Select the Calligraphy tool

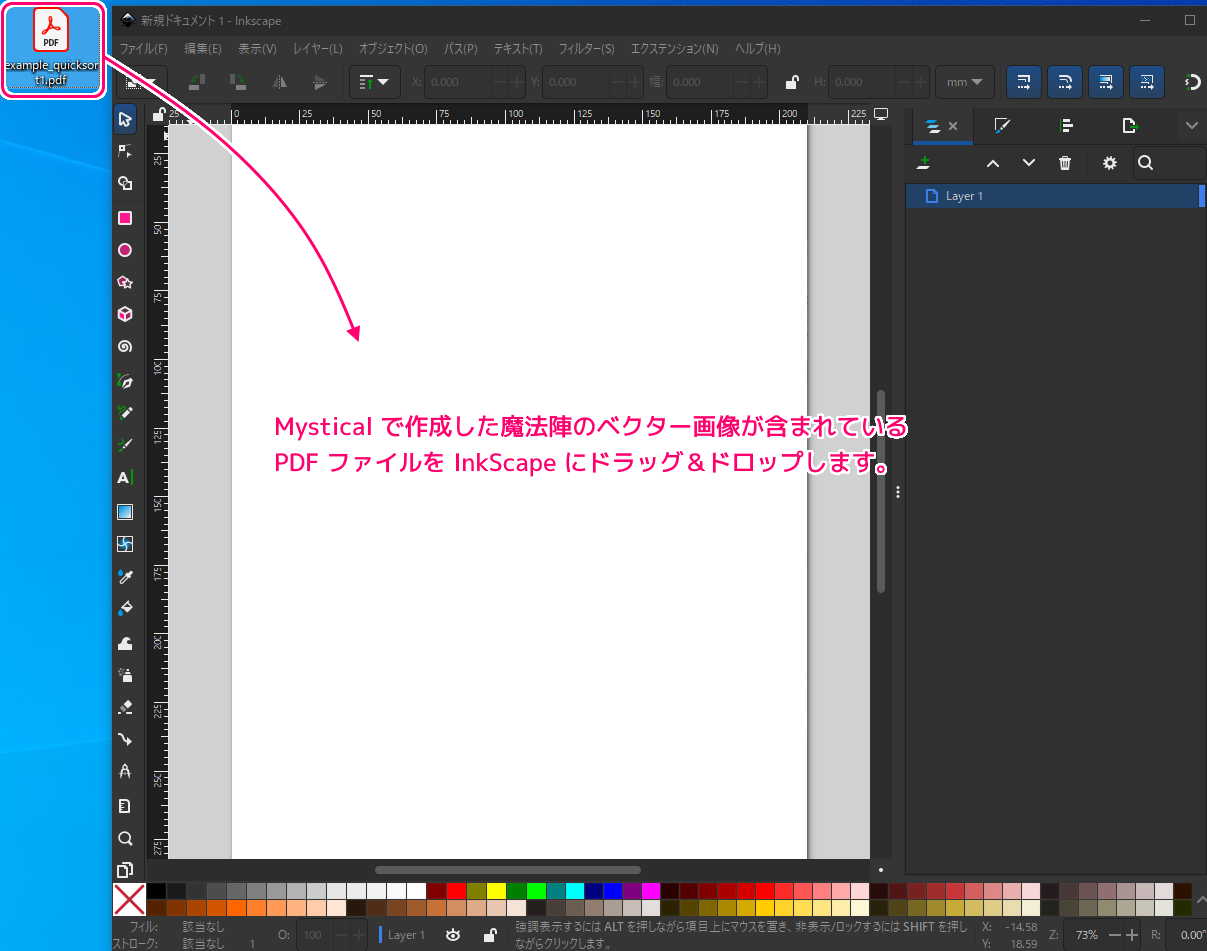tap(125, 444)
